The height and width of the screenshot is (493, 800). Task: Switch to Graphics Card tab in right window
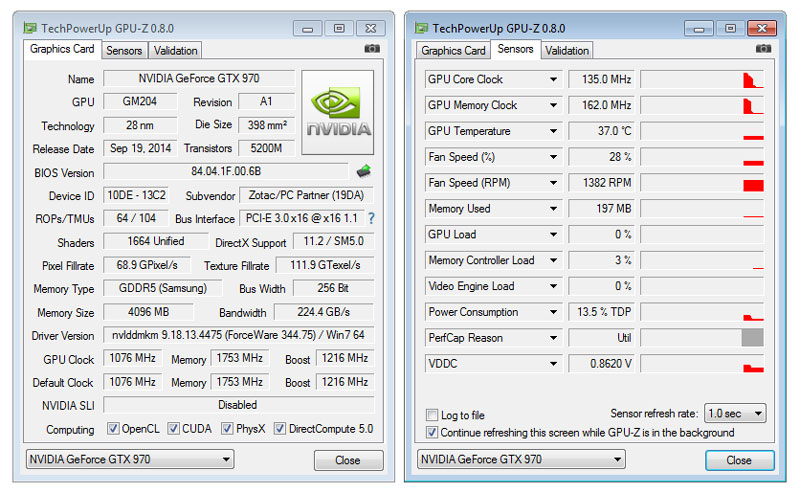(453, 51)
